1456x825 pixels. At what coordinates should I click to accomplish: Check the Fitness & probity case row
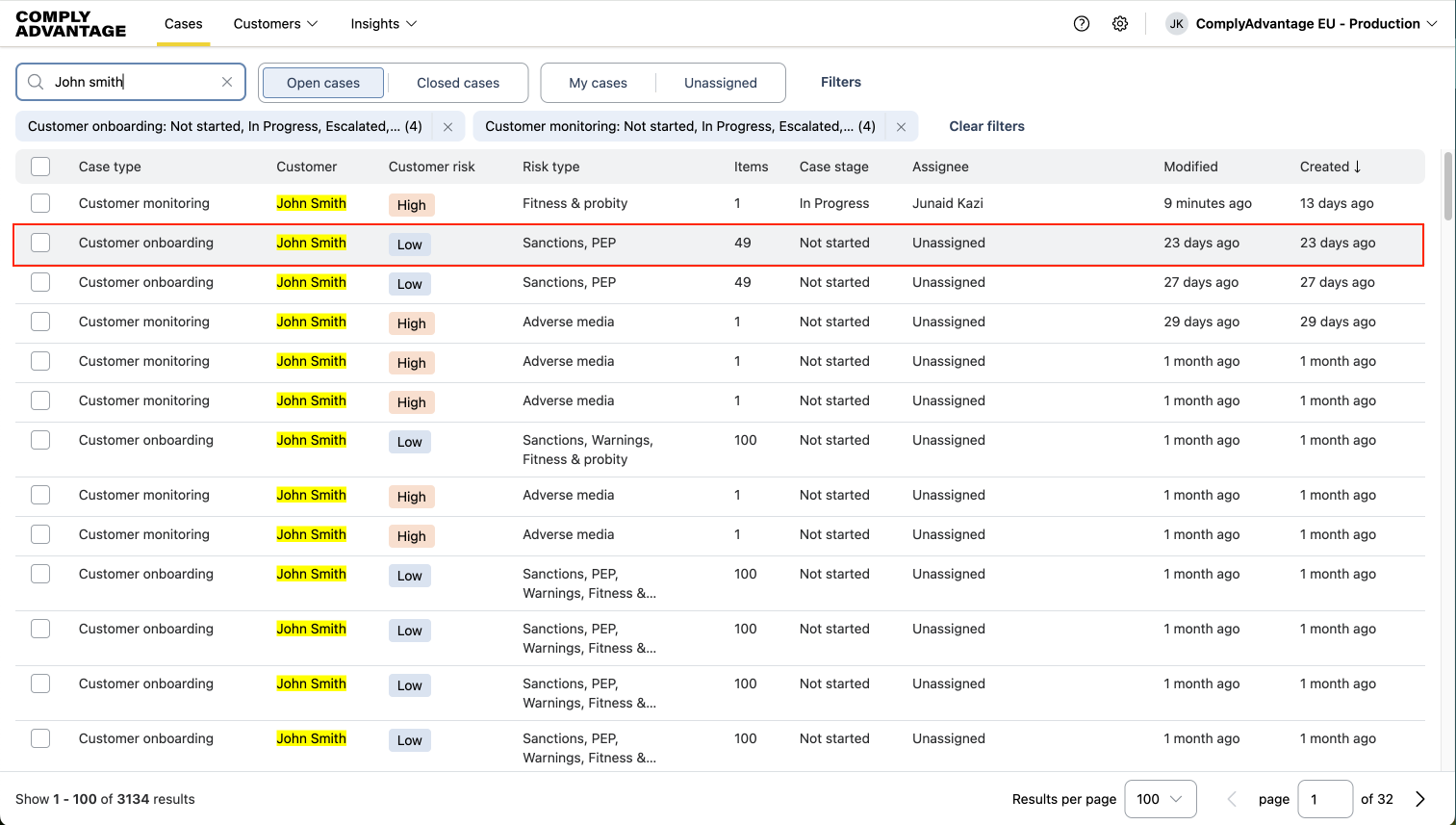(40, 203)
